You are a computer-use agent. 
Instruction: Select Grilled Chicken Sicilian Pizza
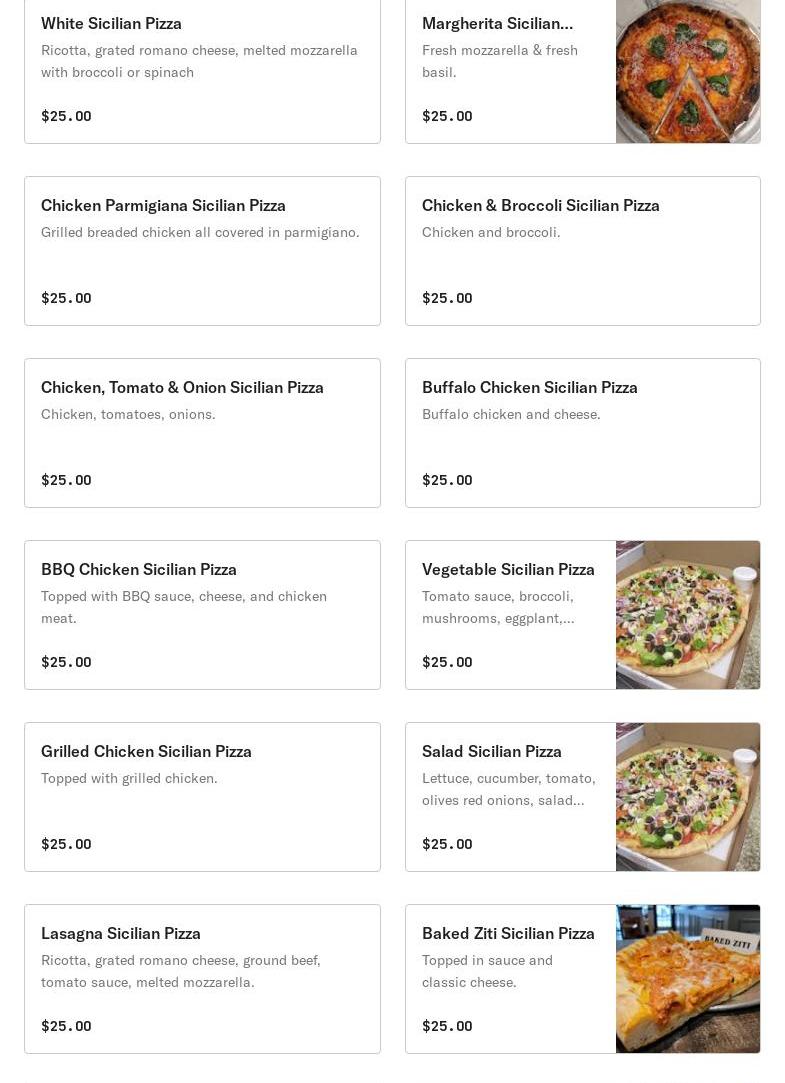tap(146, 751)
